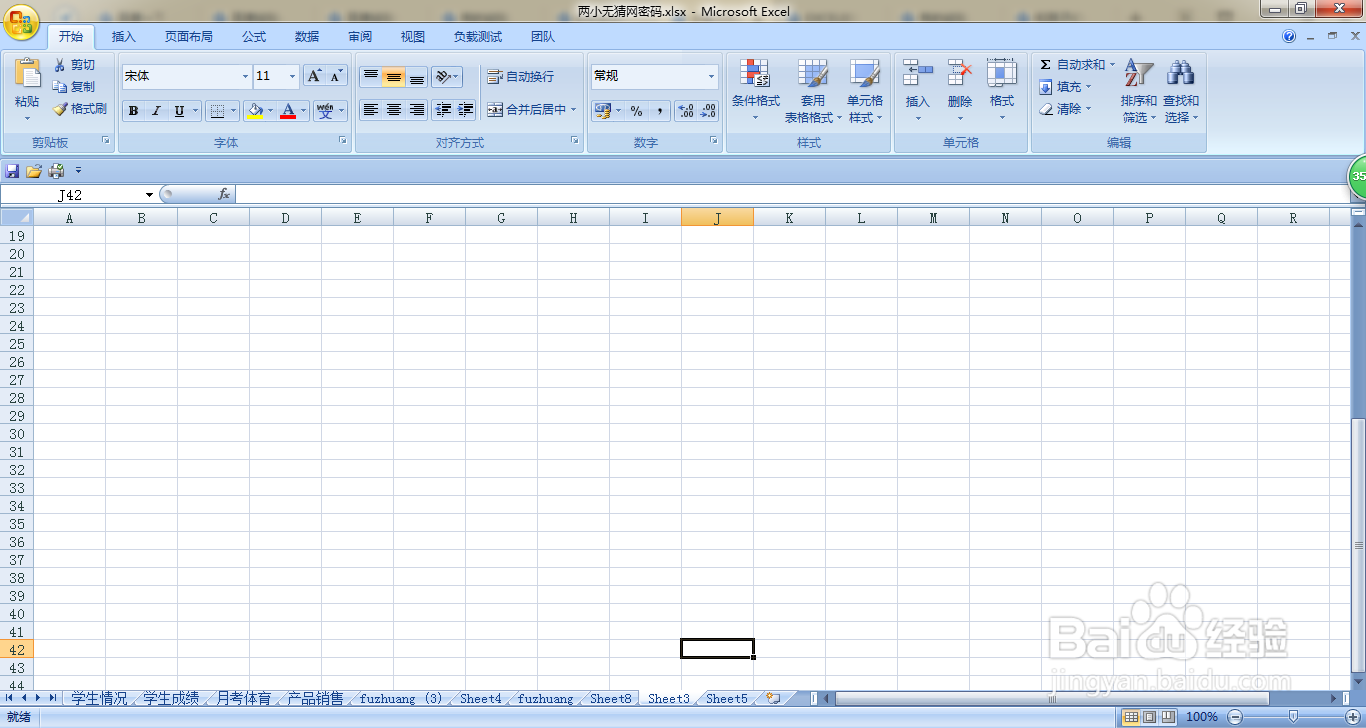
Task: Click the Insert cells (插入) icon
Action: point(917,74)
